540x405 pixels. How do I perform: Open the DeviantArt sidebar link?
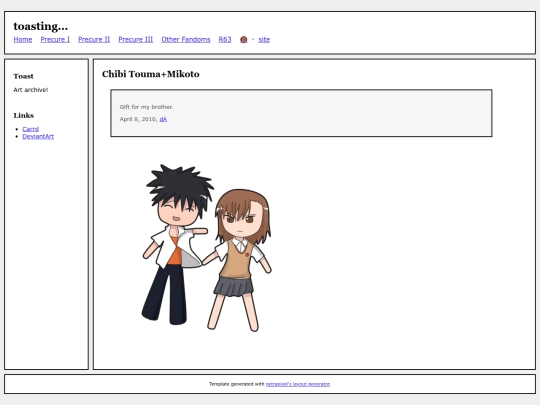tap(38, 136)
